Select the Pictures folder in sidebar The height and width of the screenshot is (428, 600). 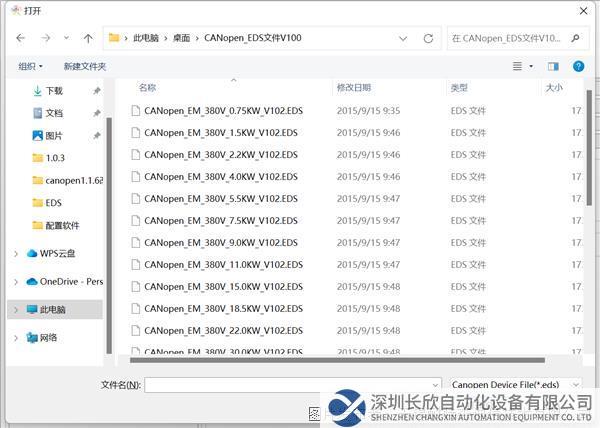click(x=53, y=135)
